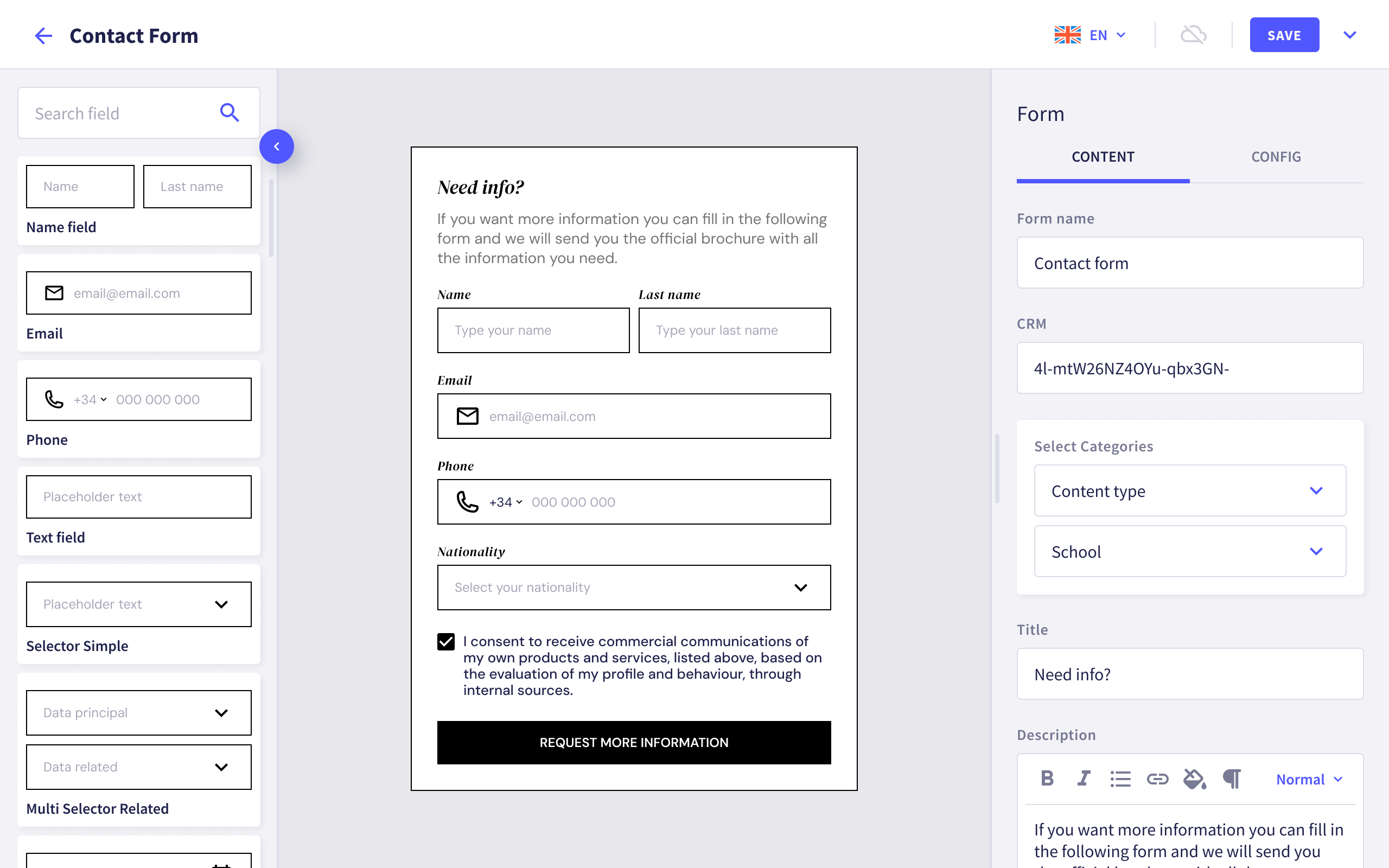Open the text color fill tool
This screenshot has width=1389, height=868.
pyautogui.click(x=1194, y=778)
